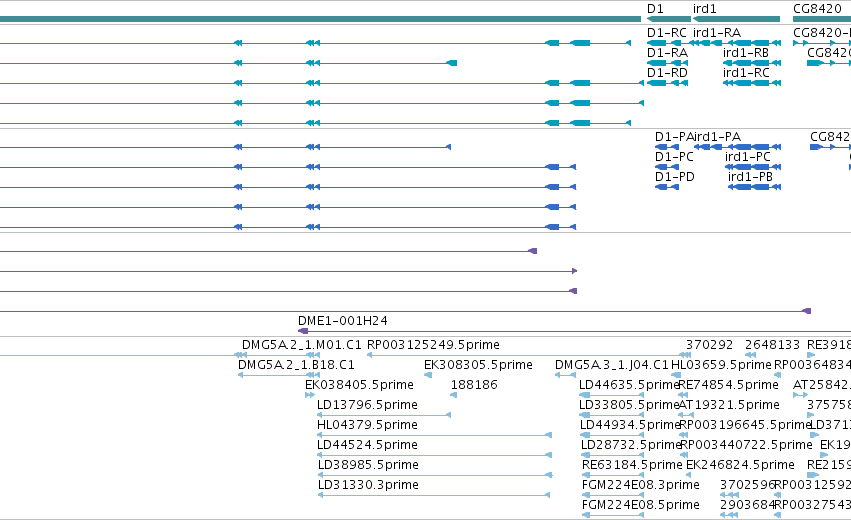851x520 pixels.
Task: Click EST RE74854.5prime
Action: (x=728, y=385)
